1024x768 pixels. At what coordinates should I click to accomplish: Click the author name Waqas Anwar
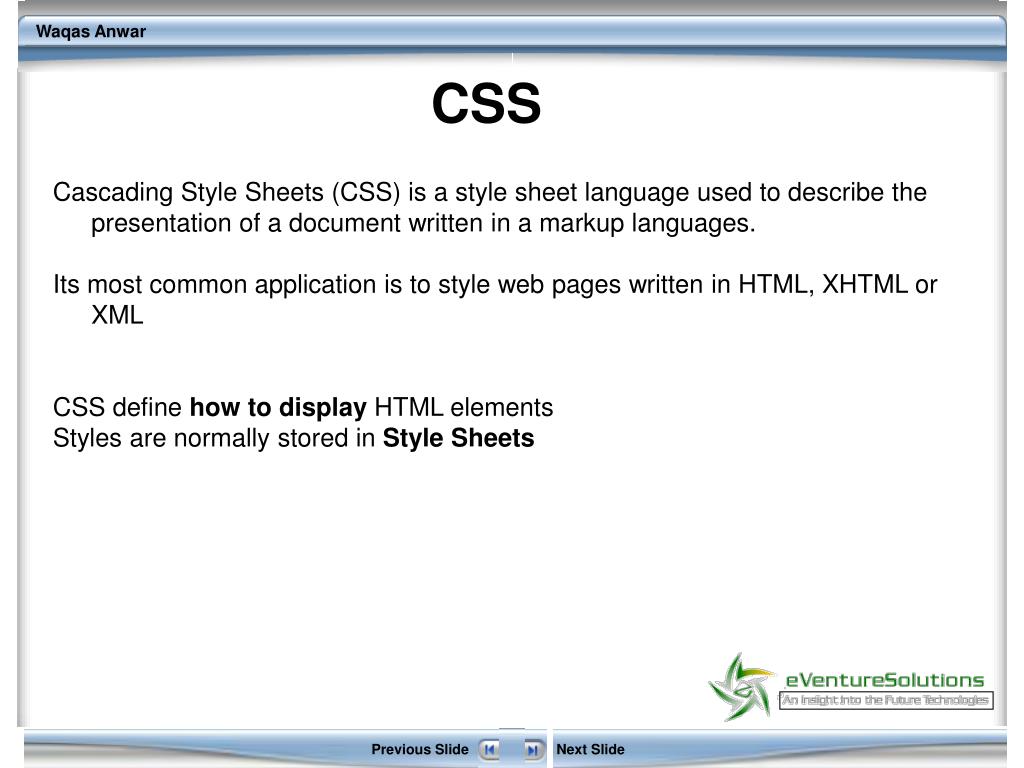click(91, 31)
